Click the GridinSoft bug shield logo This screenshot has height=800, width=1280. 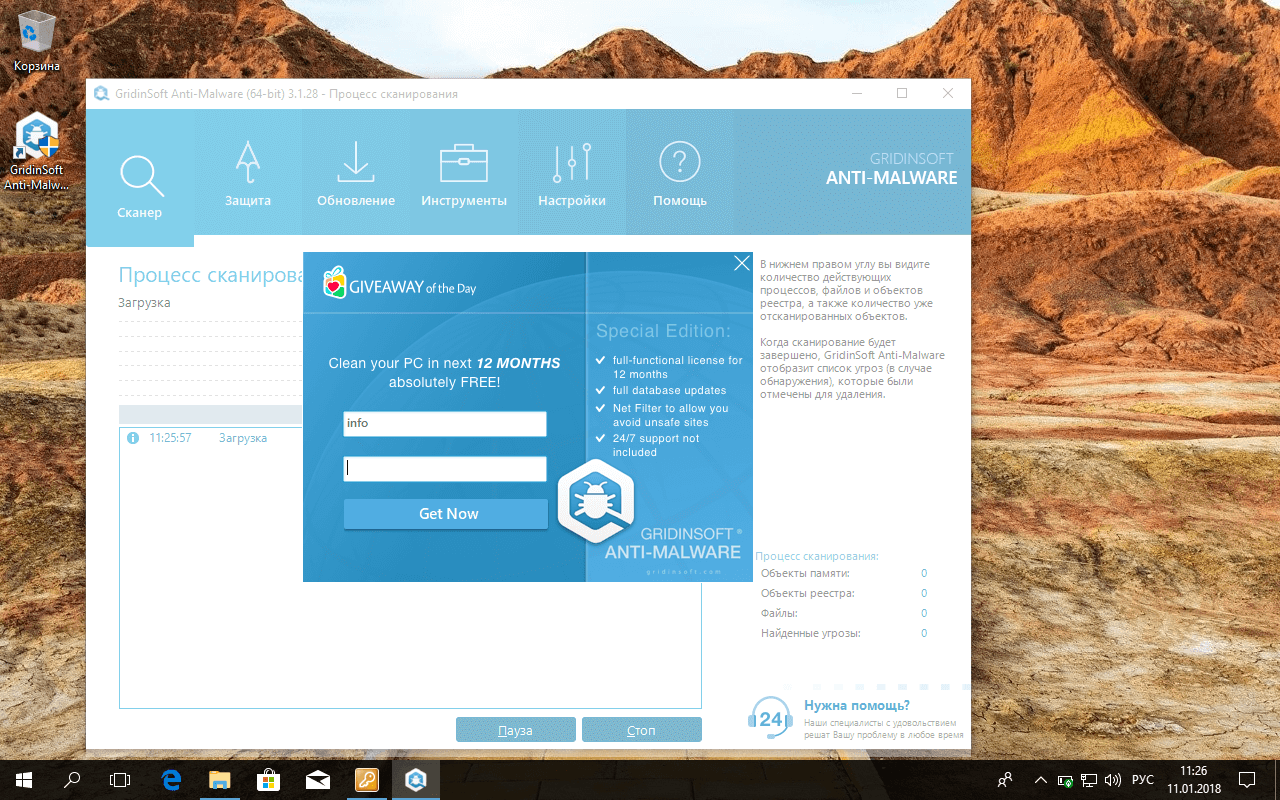click(x=596, y=501)
